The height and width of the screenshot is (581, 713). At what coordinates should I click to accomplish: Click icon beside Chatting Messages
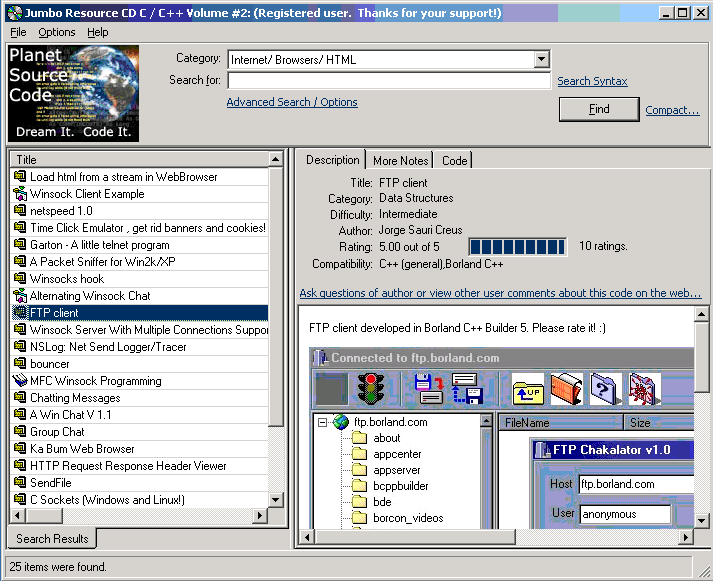click(20, 397)
